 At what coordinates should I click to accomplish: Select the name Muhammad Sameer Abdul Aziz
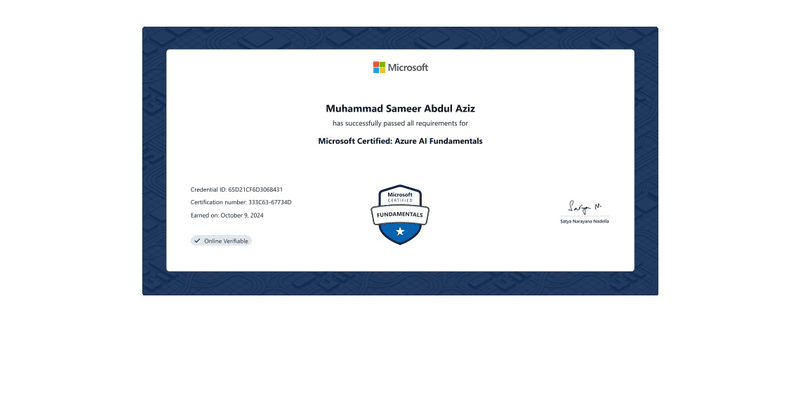(400, 108)
